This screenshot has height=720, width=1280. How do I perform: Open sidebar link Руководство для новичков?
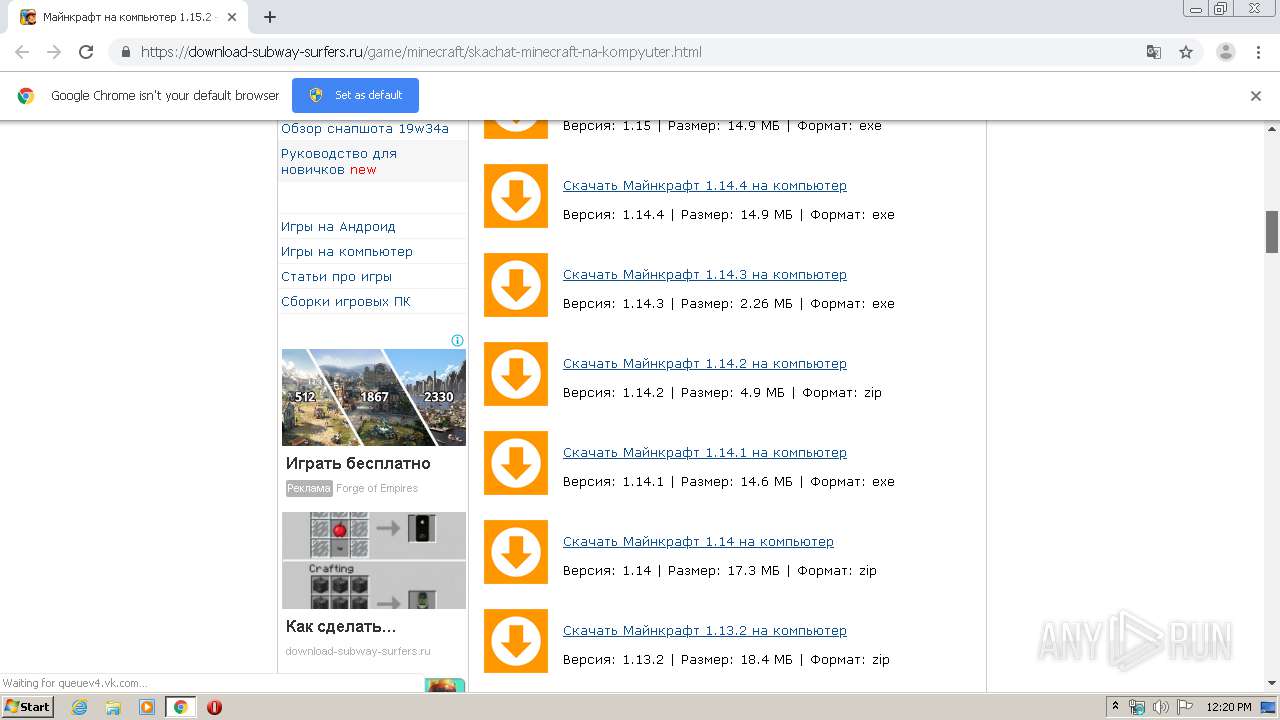coord(339,162)
